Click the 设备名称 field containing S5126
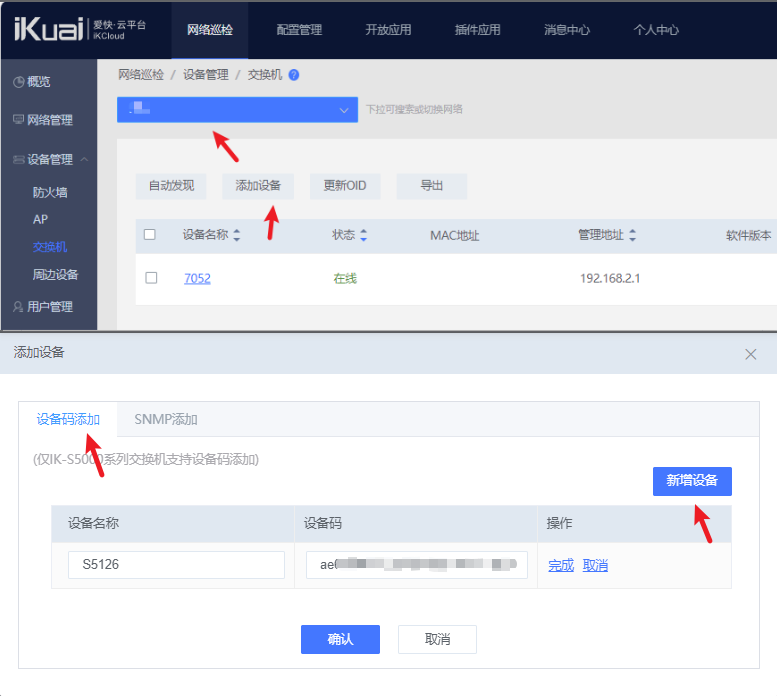 [x=176, y=565]
